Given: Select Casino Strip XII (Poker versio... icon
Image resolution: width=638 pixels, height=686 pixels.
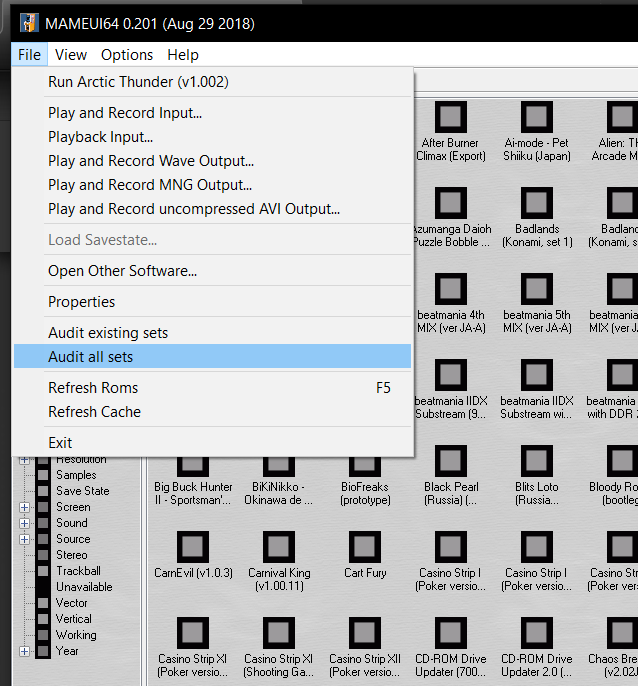Looking at the screenshot, I should 365,634.
